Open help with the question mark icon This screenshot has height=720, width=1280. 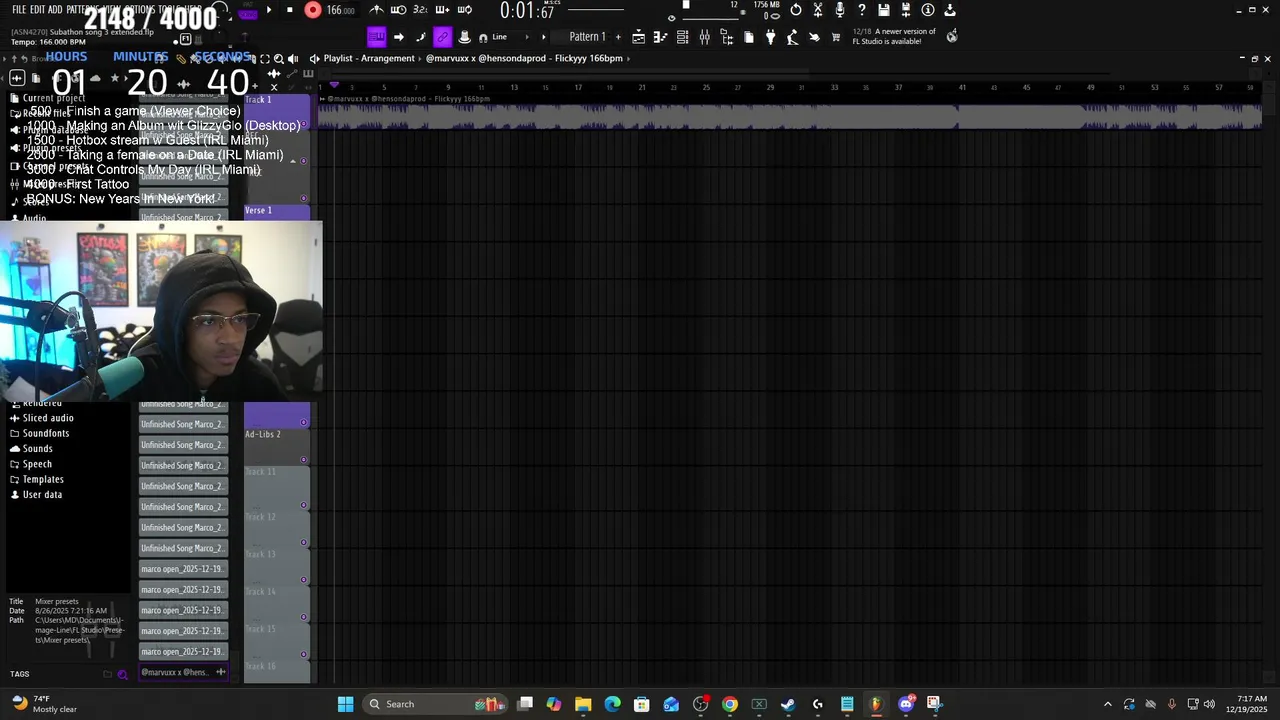coord(862,10)
